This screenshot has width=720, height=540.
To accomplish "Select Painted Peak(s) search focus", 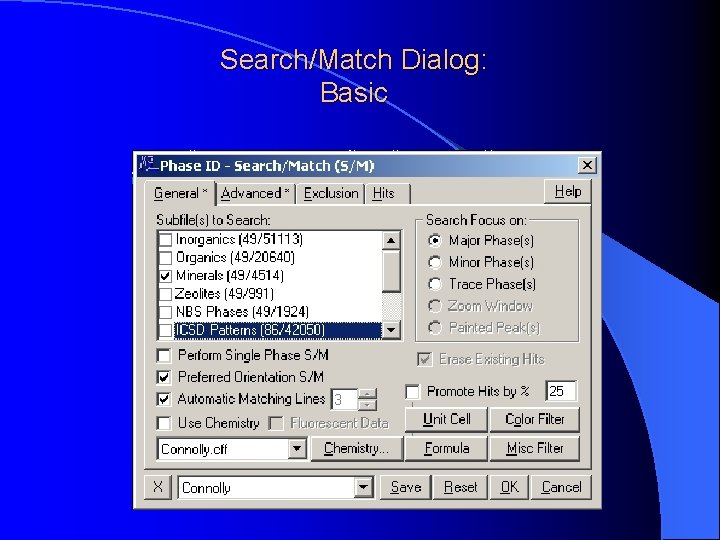I will pyautogui.click(x=435, y=328).
